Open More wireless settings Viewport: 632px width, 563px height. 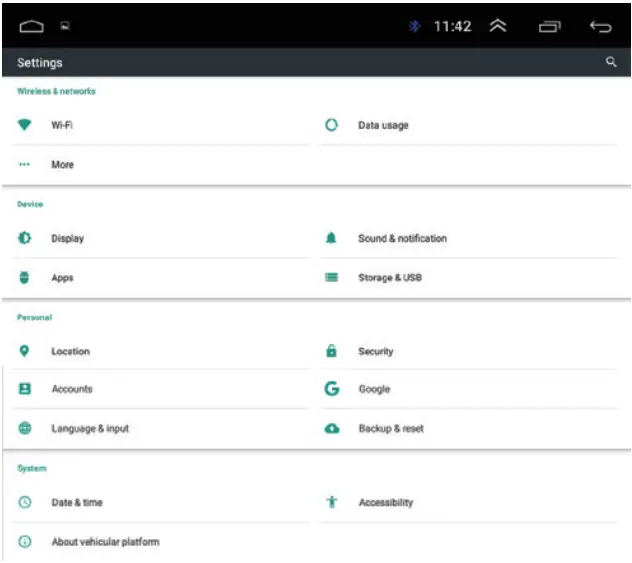[x=161, y=164]
